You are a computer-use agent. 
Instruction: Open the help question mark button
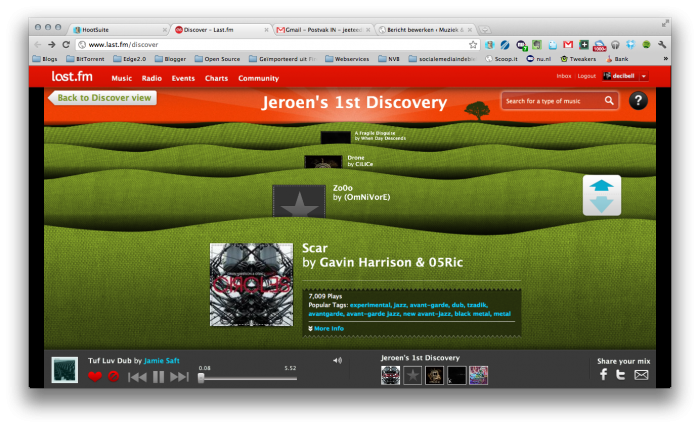[638, 100]
